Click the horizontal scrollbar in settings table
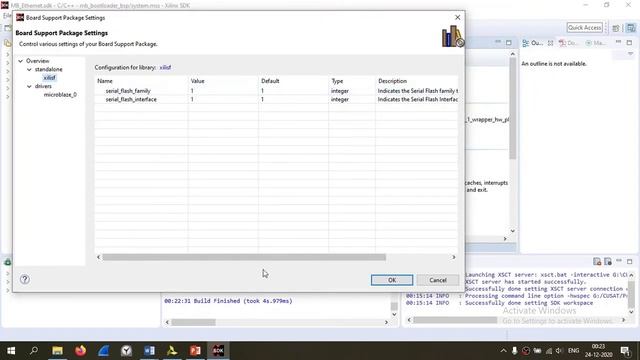The width and height of the screenshot is (640, 360). coord(244,257)
